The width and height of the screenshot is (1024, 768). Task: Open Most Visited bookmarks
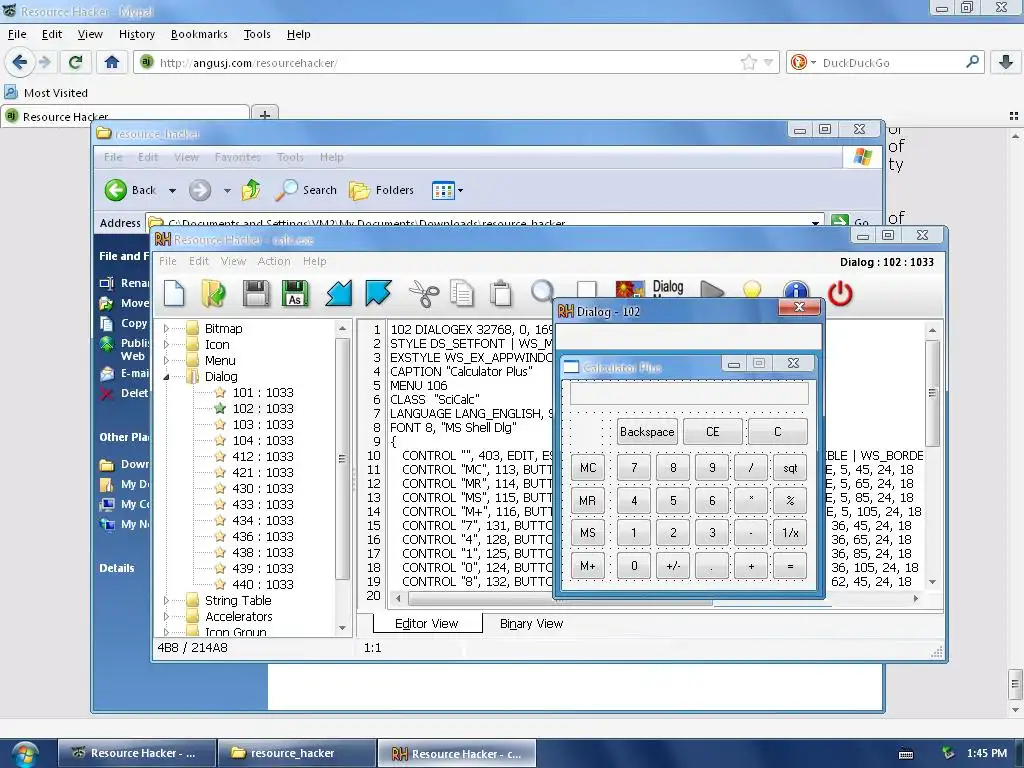[x=46, y=93]
